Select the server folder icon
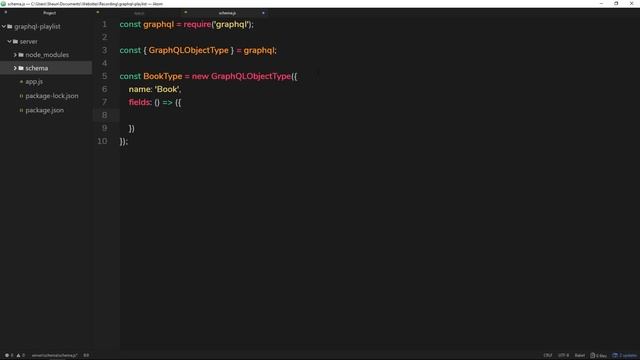Viewport: 640px width, 360px height. 16,42
